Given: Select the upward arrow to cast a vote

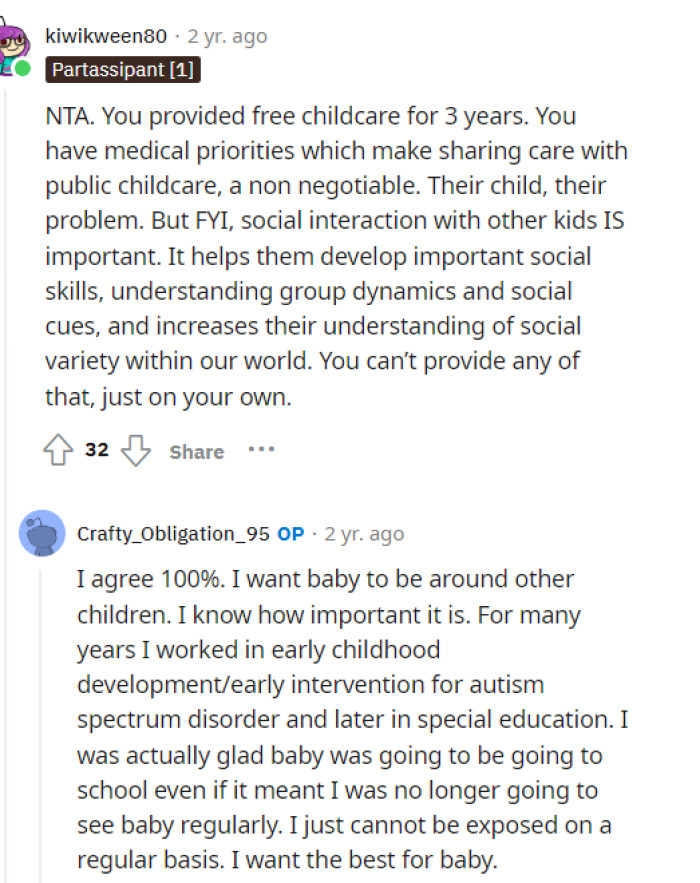Looking at the screenshot, I should coord(57,449).
